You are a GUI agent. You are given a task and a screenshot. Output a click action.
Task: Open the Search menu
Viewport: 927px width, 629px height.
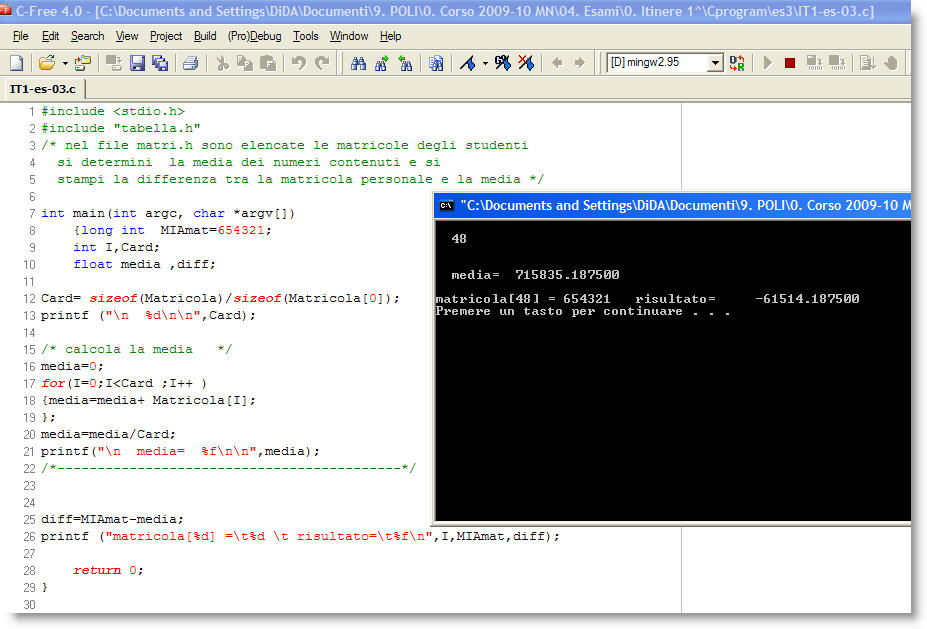pyautogui.click(x=87, y=36)
